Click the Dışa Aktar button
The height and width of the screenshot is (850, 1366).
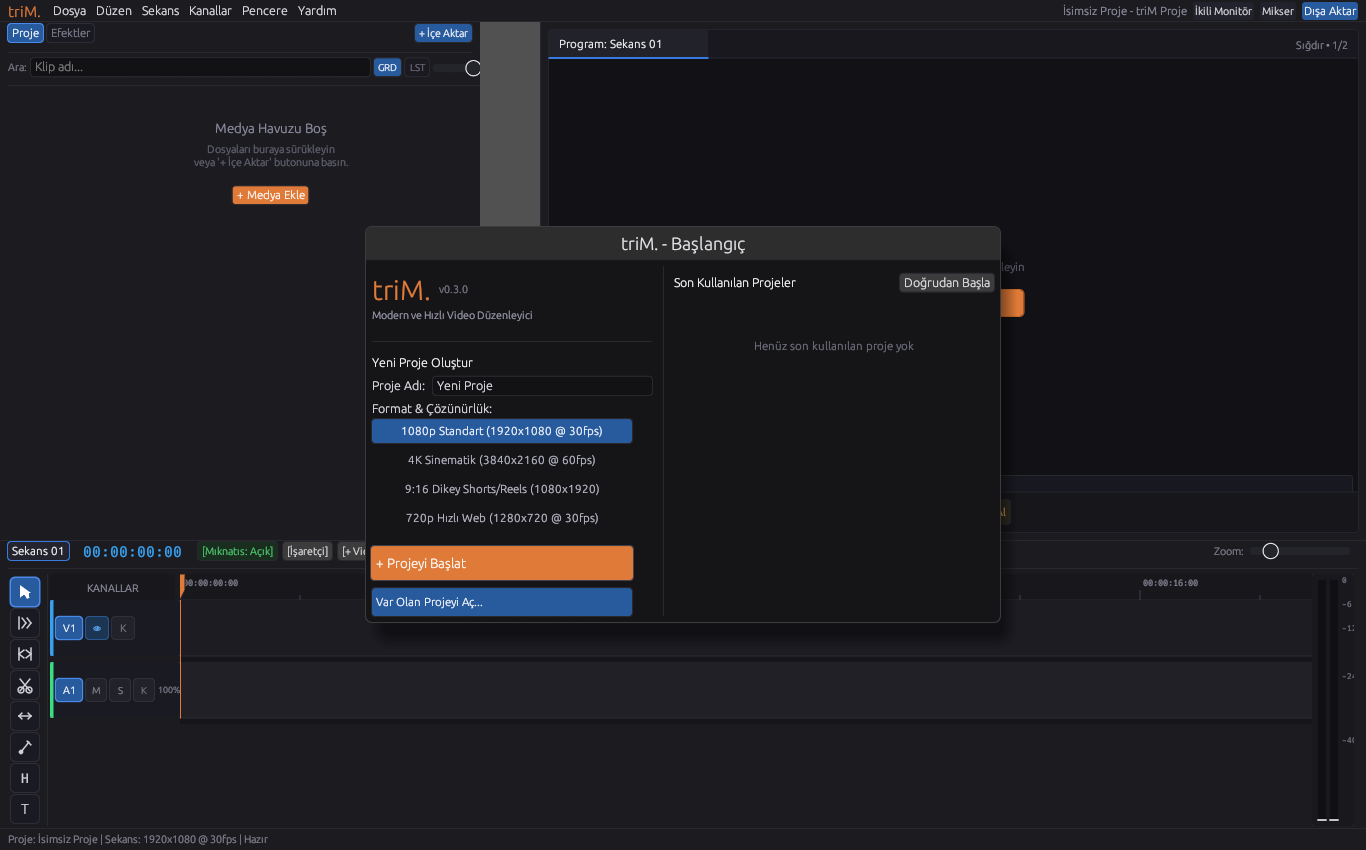coord(1329,11)
